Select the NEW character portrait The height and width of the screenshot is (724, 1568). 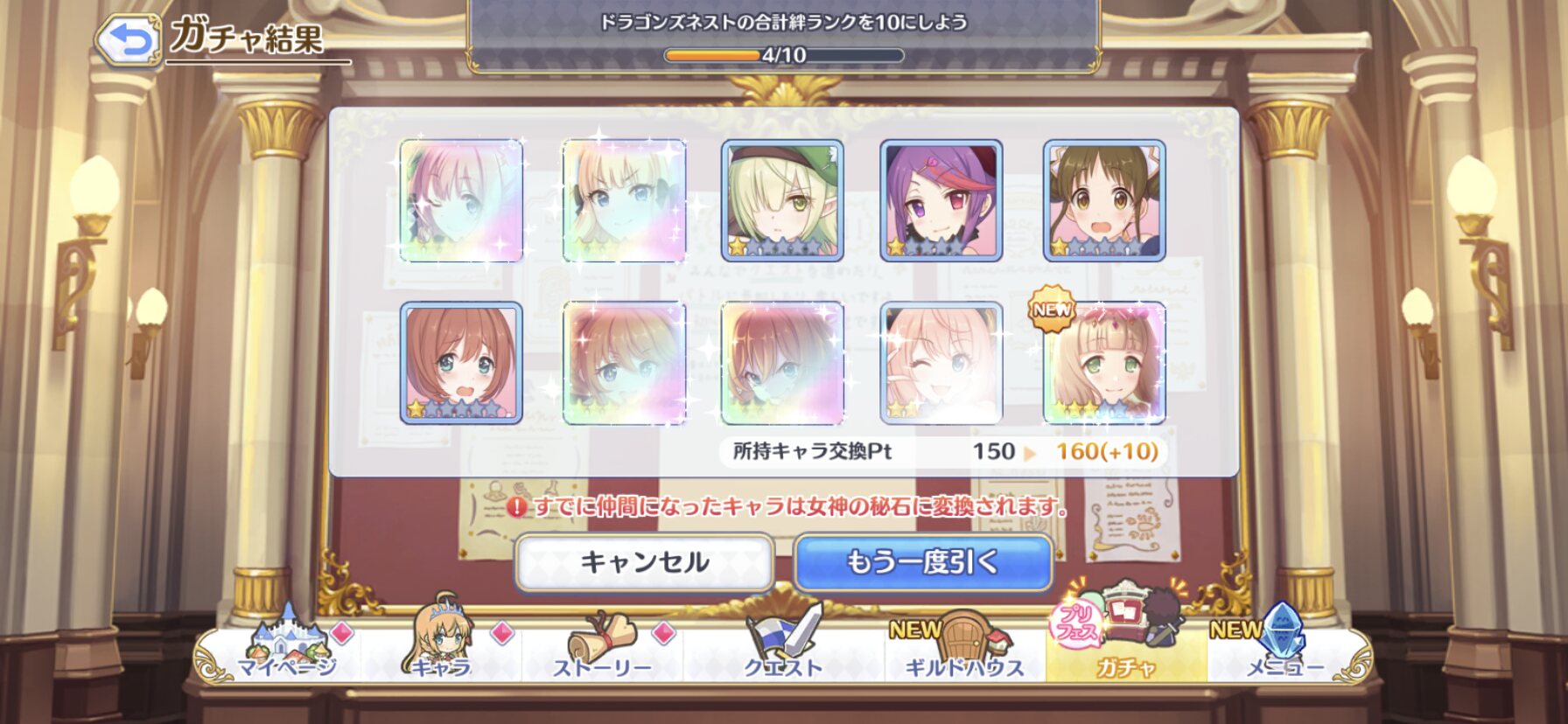[x=1104, y=364]
